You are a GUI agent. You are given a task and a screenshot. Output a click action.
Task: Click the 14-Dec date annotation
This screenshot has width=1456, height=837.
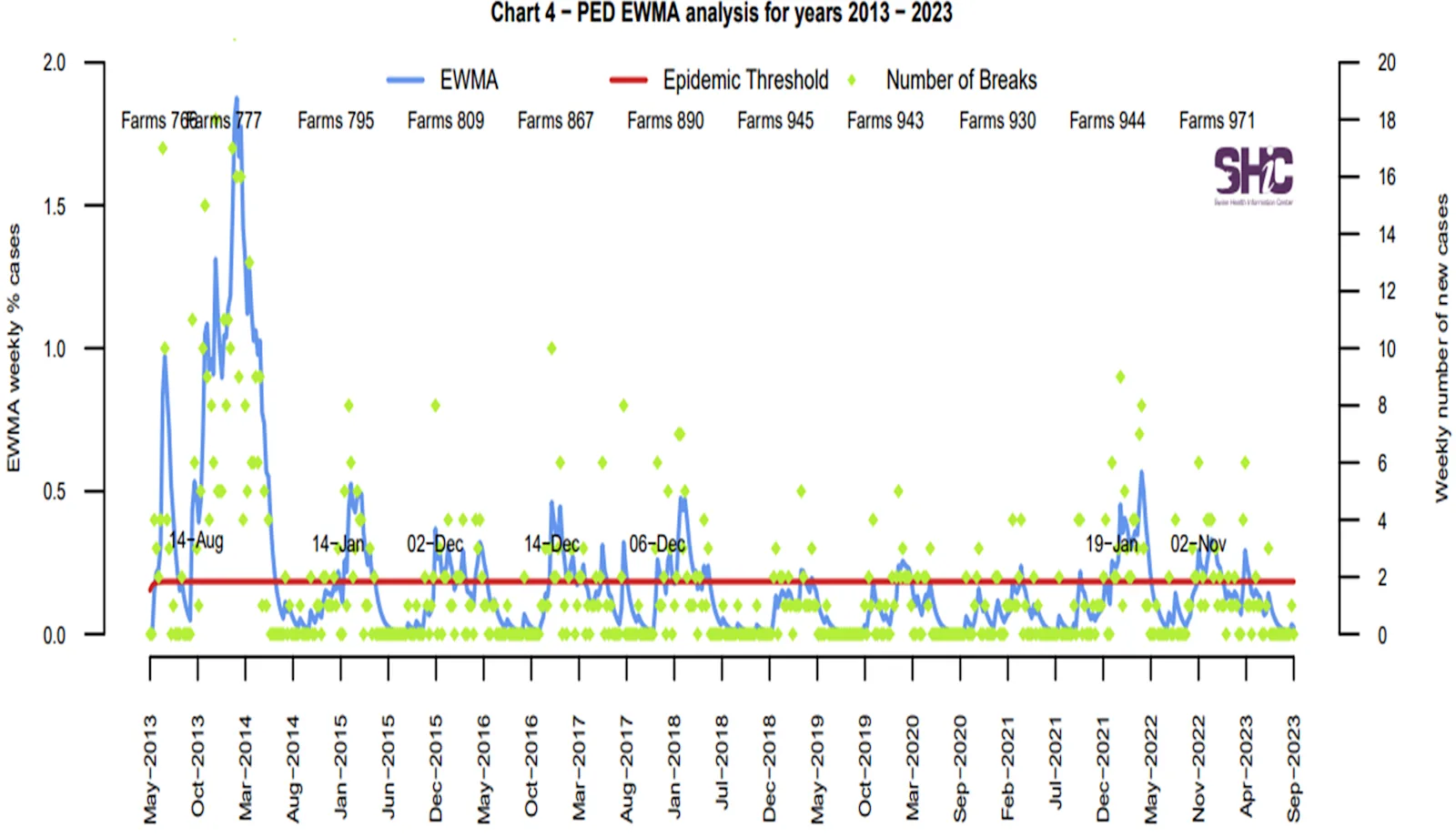click(x=551, y=544)
